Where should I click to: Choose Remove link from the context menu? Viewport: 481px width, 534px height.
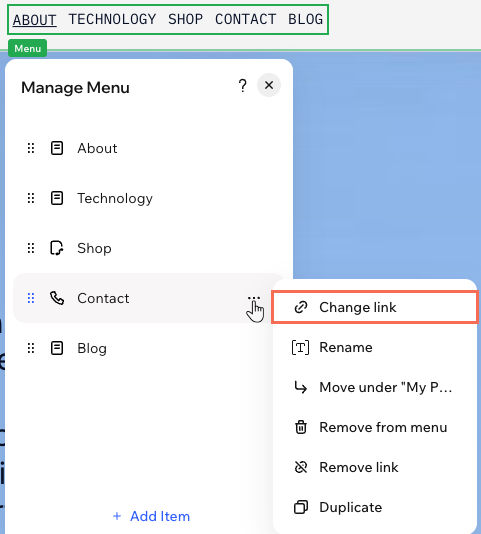pos(375,467)
